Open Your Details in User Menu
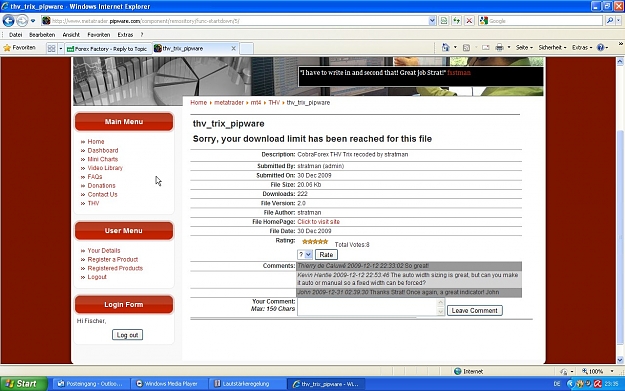The width and height of the screenshot is (625, 391). tap(104, 250)
